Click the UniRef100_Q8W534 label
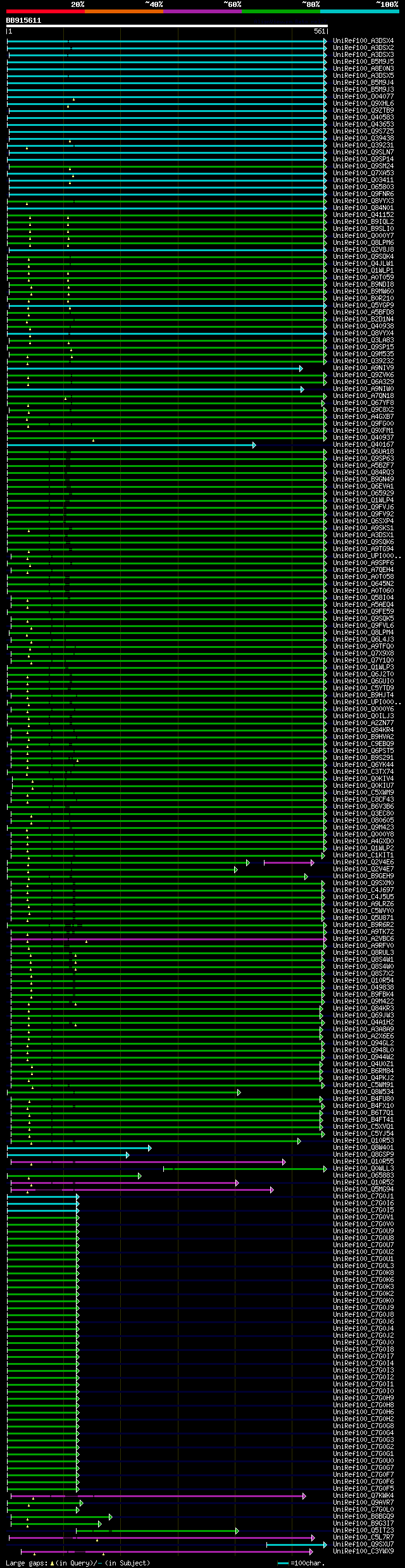This screenshot has height=1568, width=405. click(x=363, y=1092)
